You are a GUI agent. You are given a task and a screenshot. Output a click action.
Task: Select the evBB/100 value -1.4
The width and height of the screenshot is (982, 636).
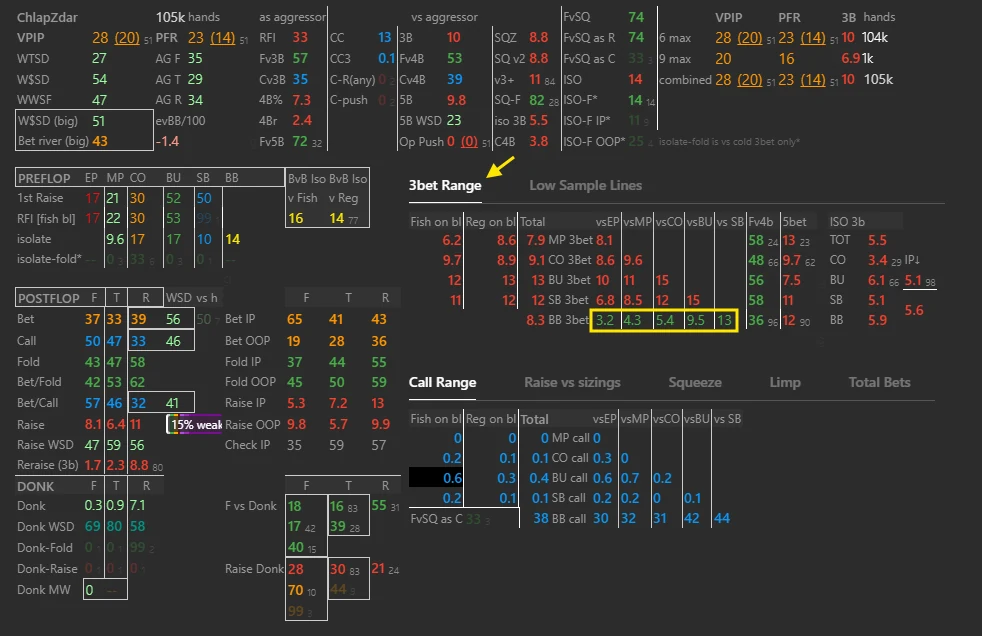(x=167, y=141)
